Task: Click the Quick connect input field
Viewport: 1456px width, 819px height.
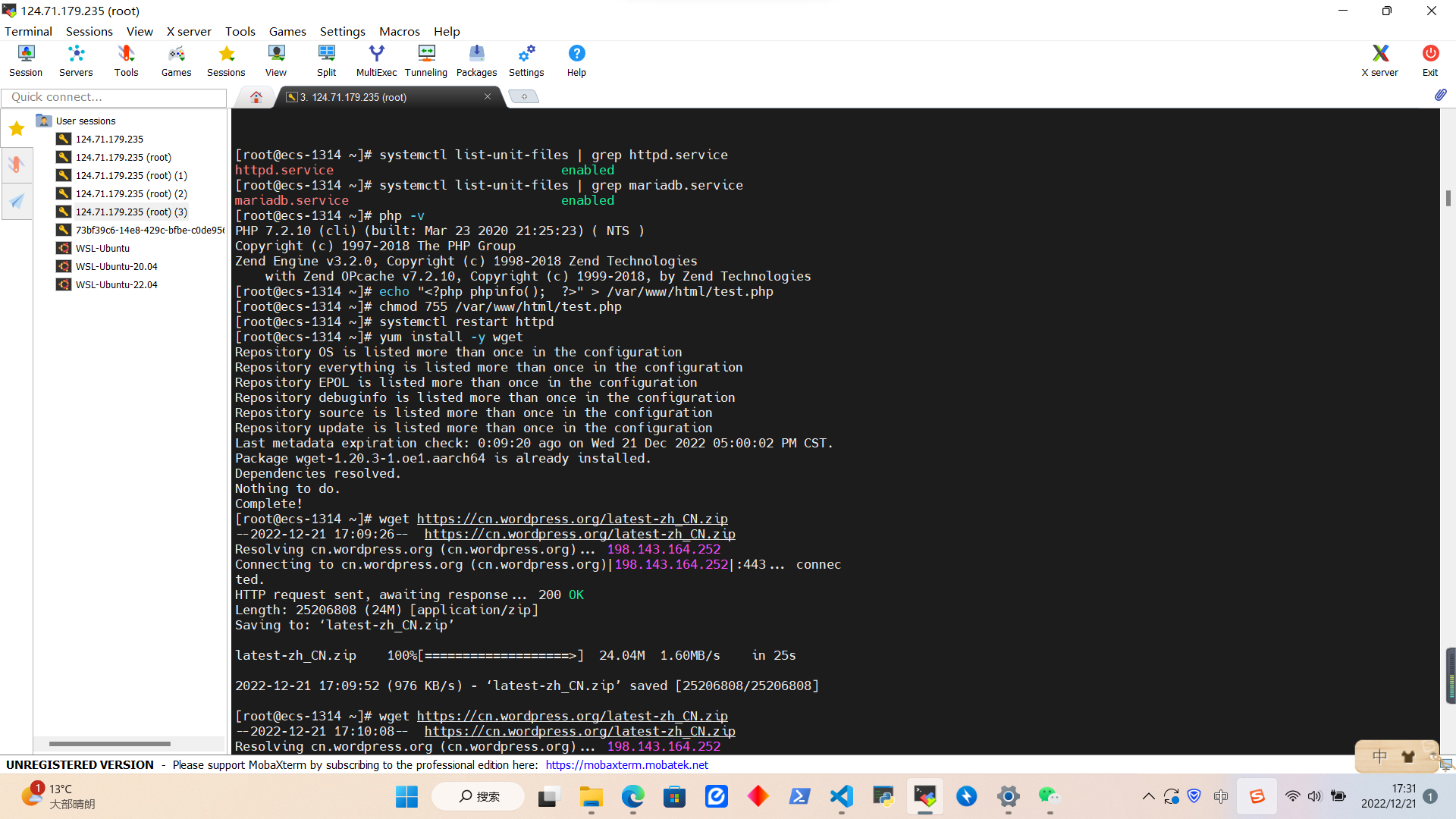Action: pyautogui.click(x=114, y=97)
